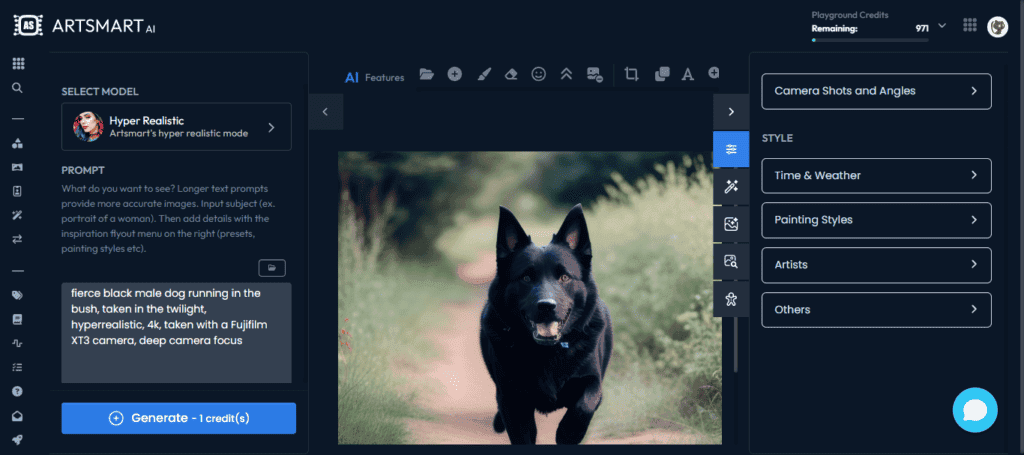This screenshot has height=455, width=1024.
Task: Select the sliders settings tab on flyout
Action: 731,149
